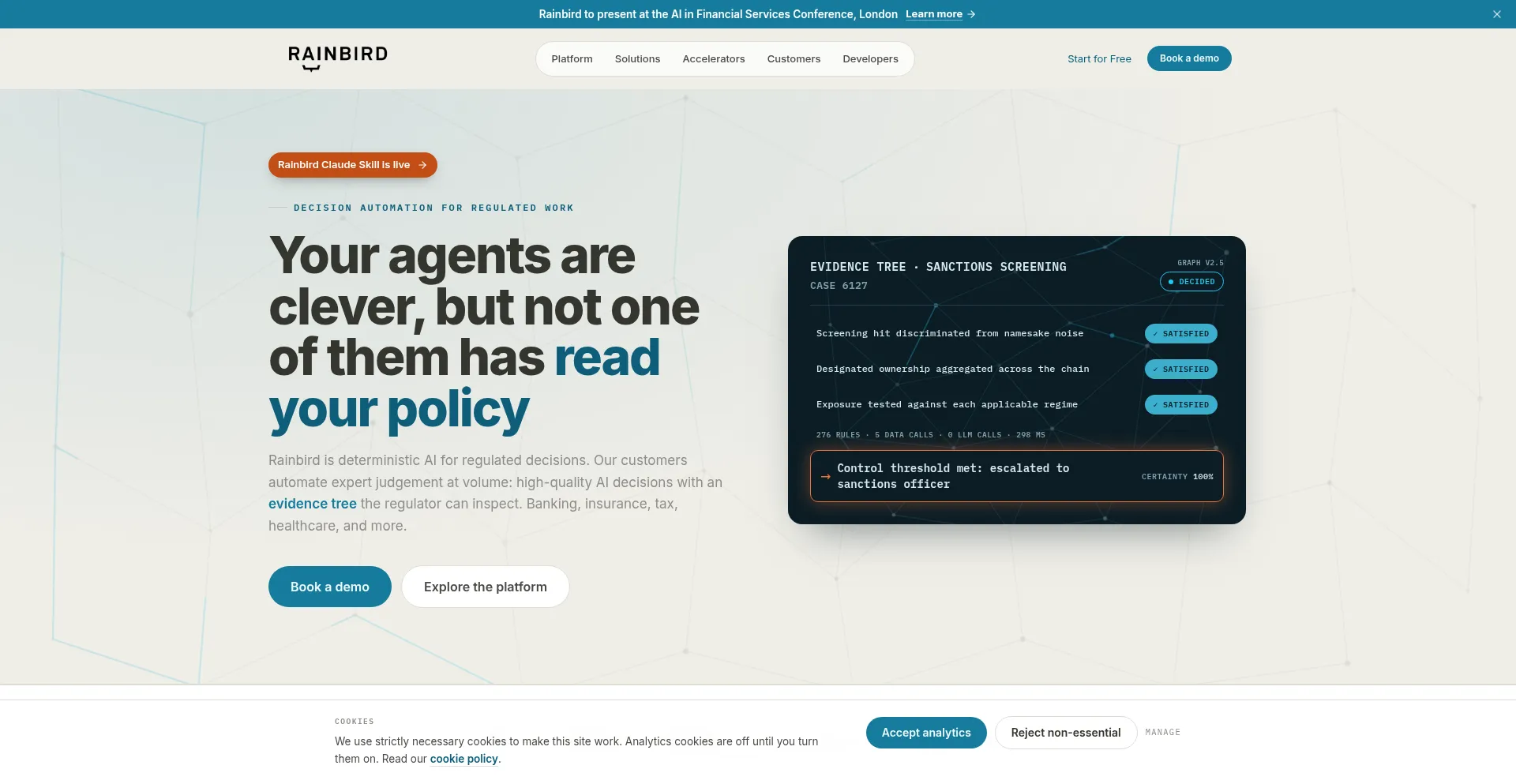
Task: Close the top announcement banner
Action: click(1496, 14)
